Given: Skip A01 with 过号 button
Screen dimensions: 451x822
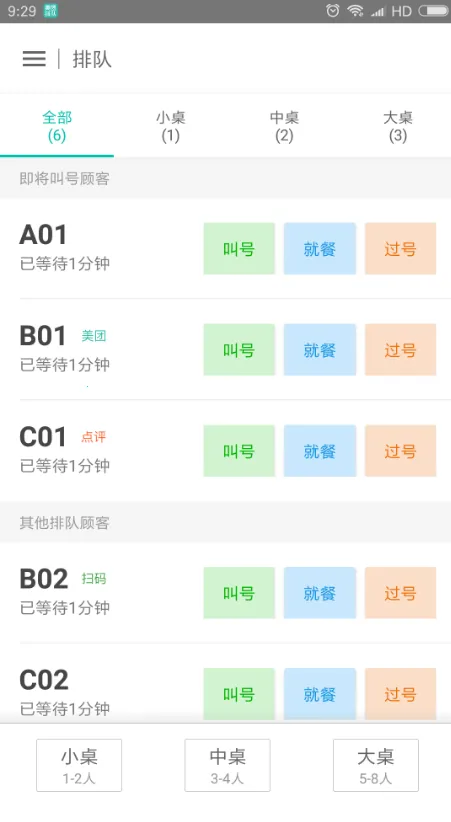Looking at the screenshot, I should 400,248.
